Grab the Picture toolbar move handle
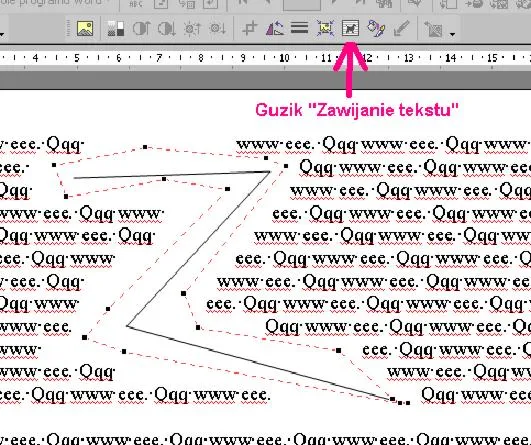Image resolution: width=531 pixels, height=445 pixels. point(68,28)
